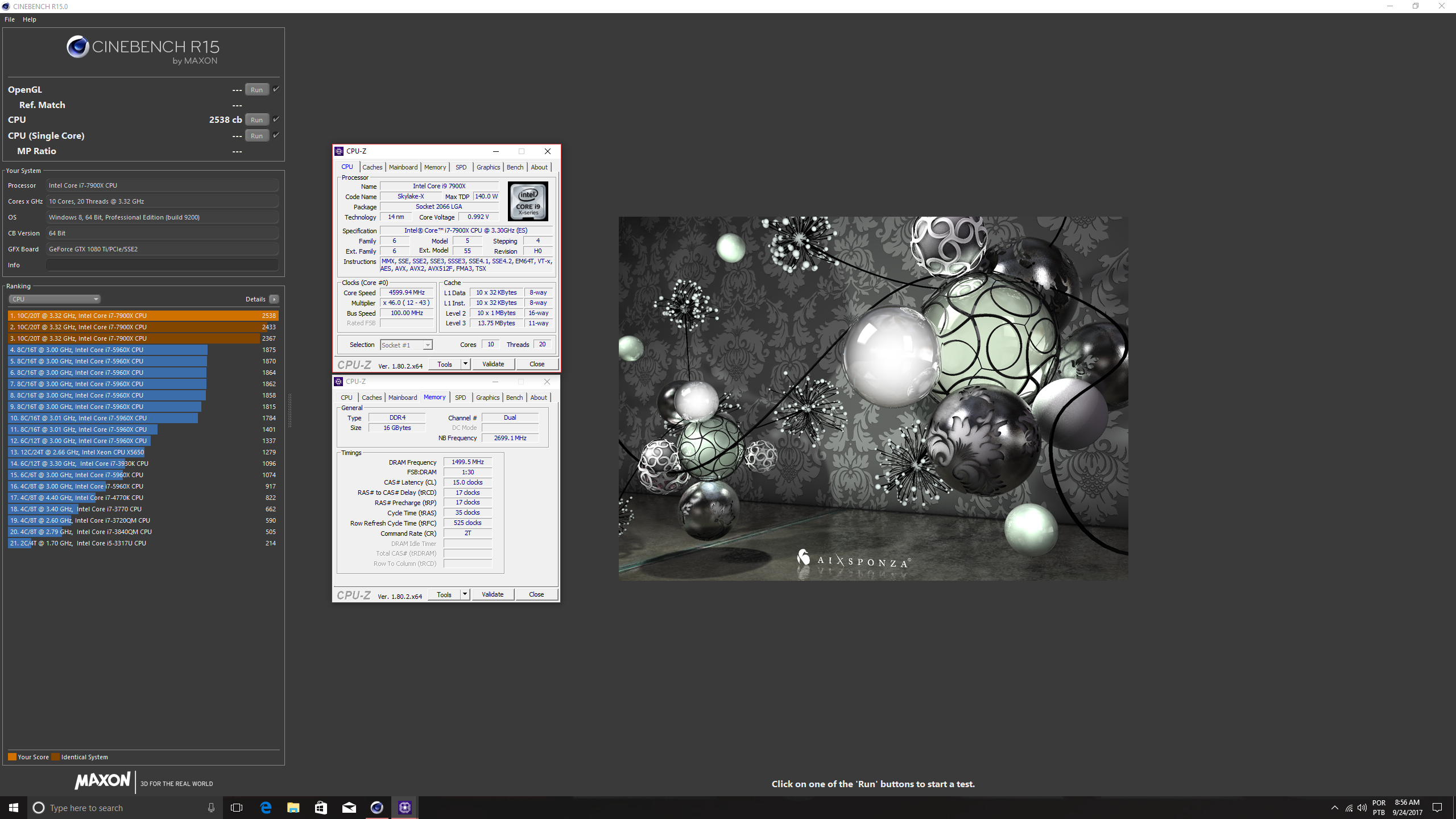
Task: Click the POR PTB language indicator
Action: pos(1379,808)
